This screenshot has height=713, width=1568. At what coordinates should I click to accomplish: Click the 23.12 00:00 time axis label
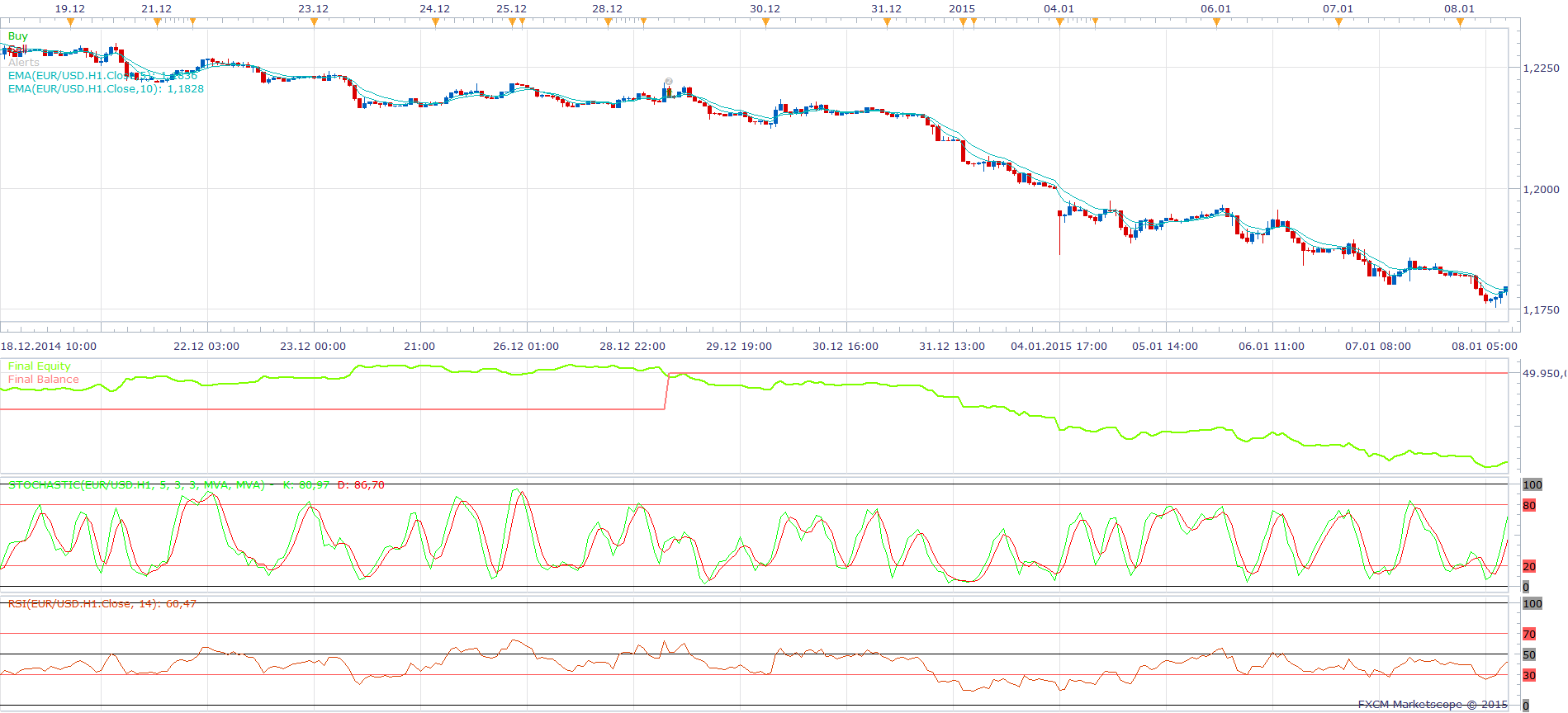click(x=313, y=347)
